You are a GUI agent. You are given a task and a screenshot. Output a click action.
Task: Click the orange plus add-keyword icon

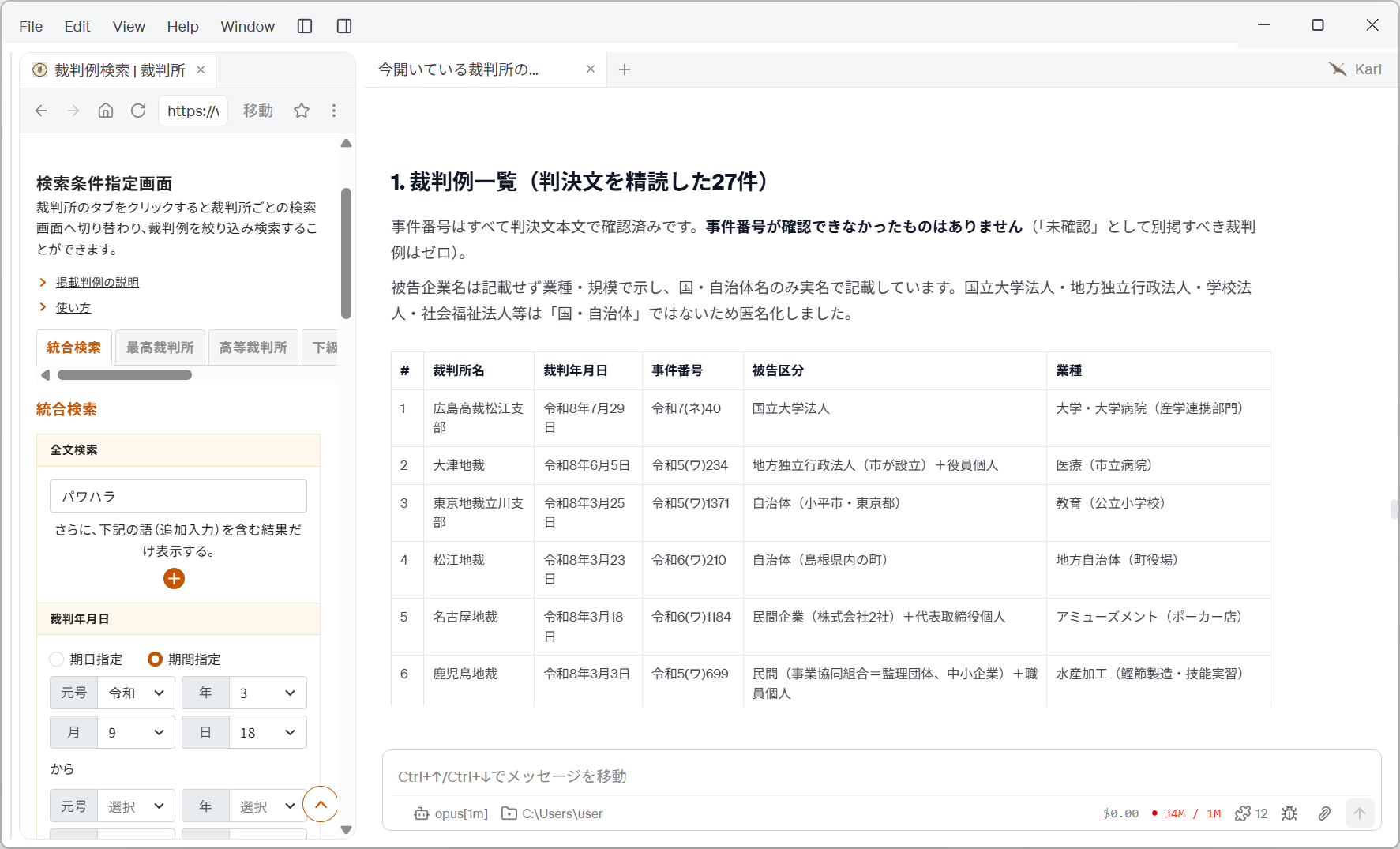coord(174,579)
